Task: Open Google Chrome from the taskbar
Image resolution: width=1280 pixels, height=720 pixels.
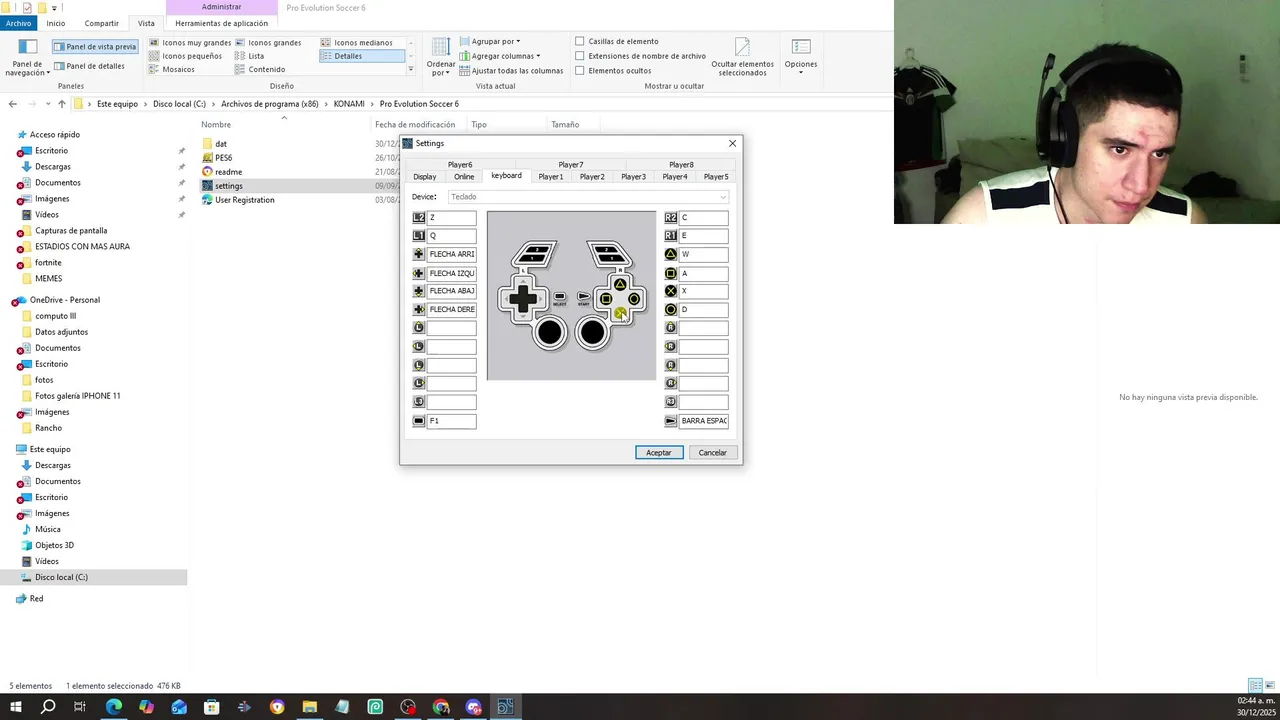Action: [441, 707]
